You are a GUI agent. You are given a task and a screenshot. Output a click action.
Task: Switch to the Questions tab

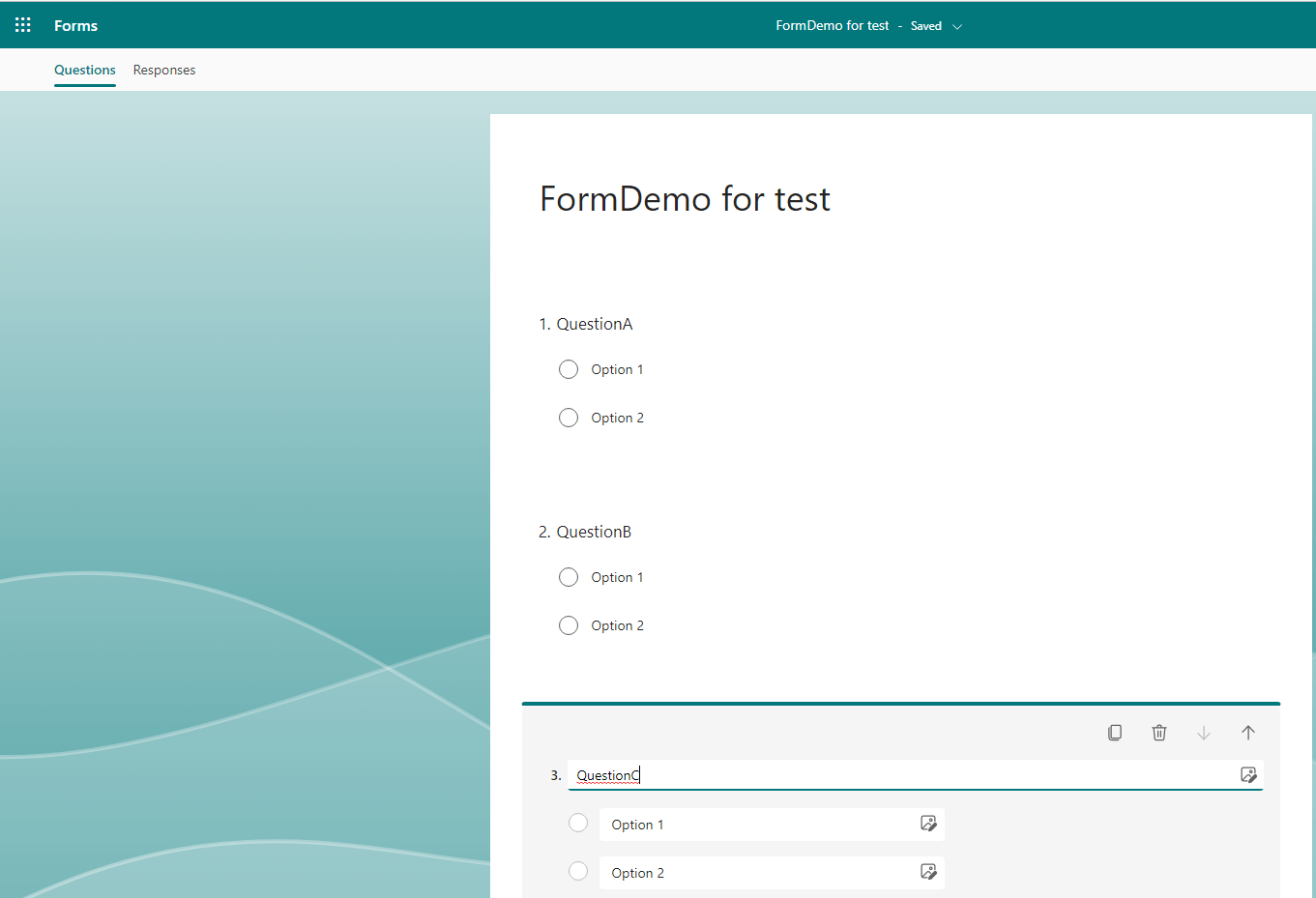(x=84, y=70)
